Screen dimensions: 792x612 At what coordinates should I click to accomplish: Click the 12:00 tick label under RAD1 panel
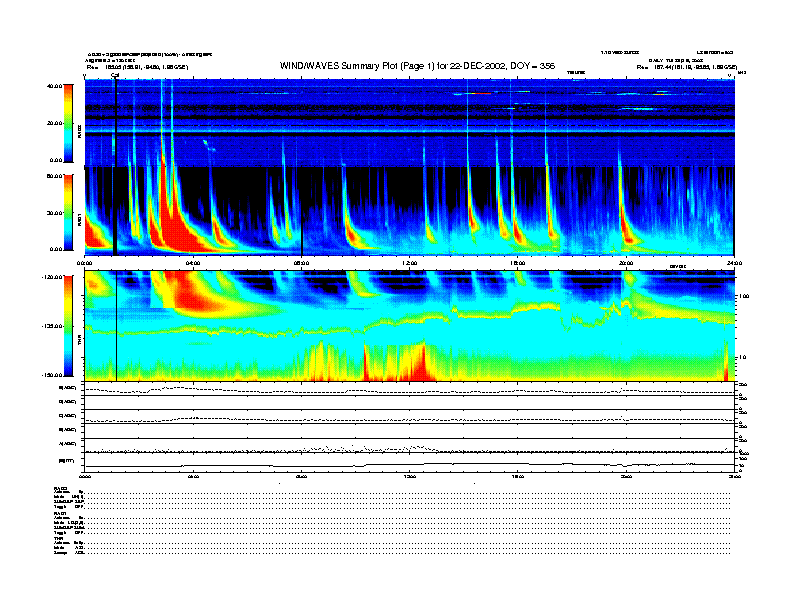tap(410, 263)
